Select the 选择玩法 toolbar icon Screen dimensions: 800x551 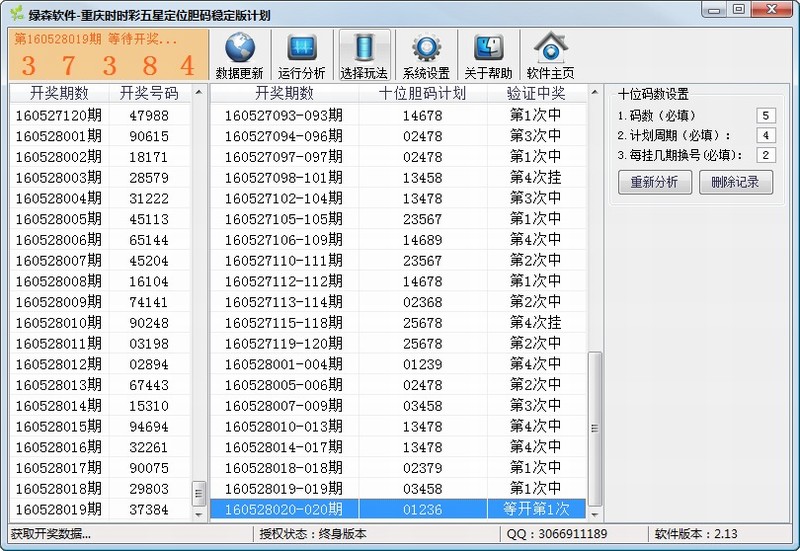pyautogui.click(x=364, y=49)
